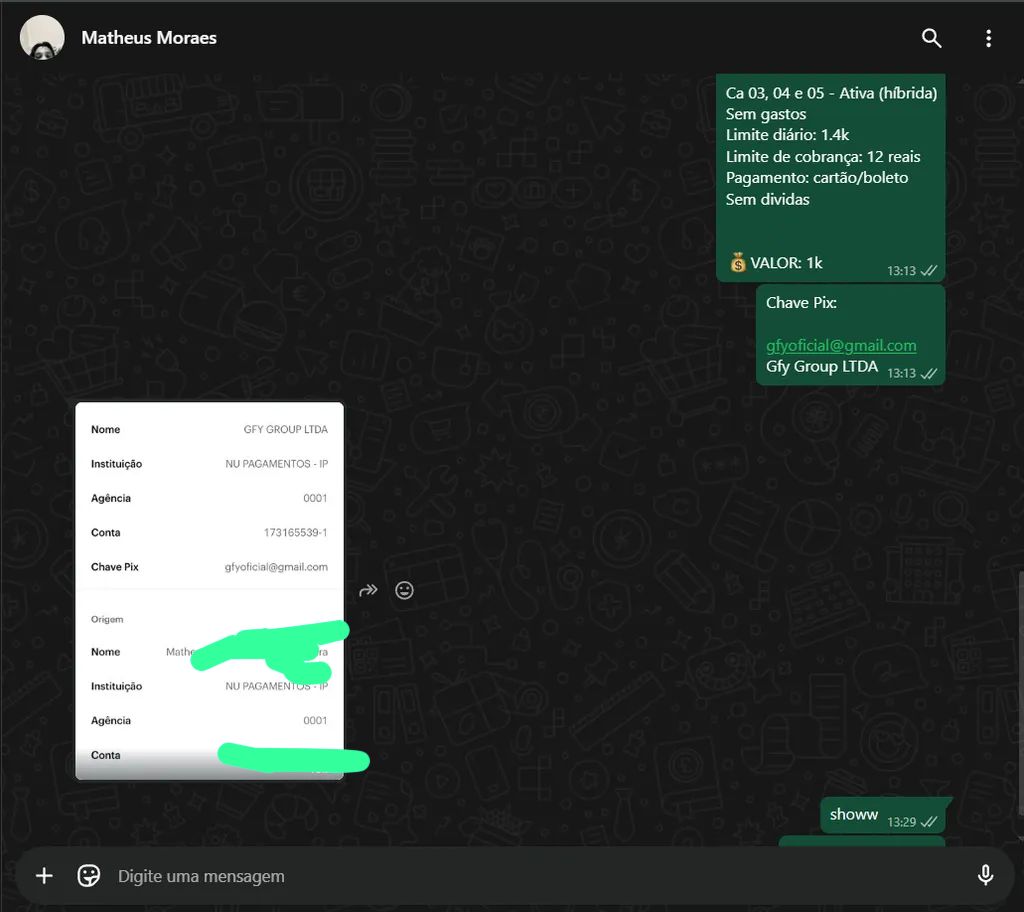Click 'Gfy Group LTDA' text in message
This screenshot has width=1024, height=912.
pyautogui.click(x=822, y=367)
